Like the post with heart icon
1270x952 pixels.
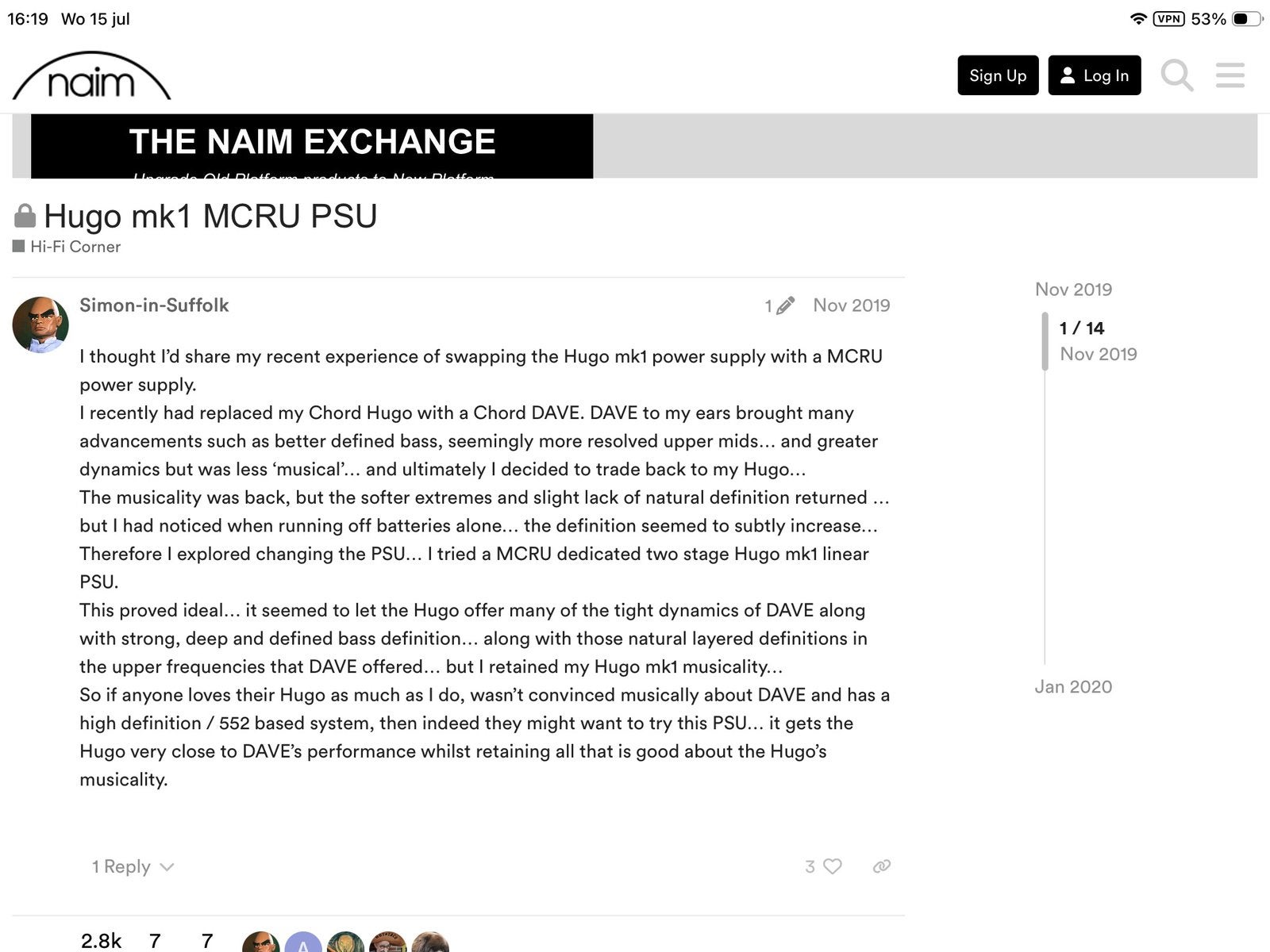pos(832,866)
